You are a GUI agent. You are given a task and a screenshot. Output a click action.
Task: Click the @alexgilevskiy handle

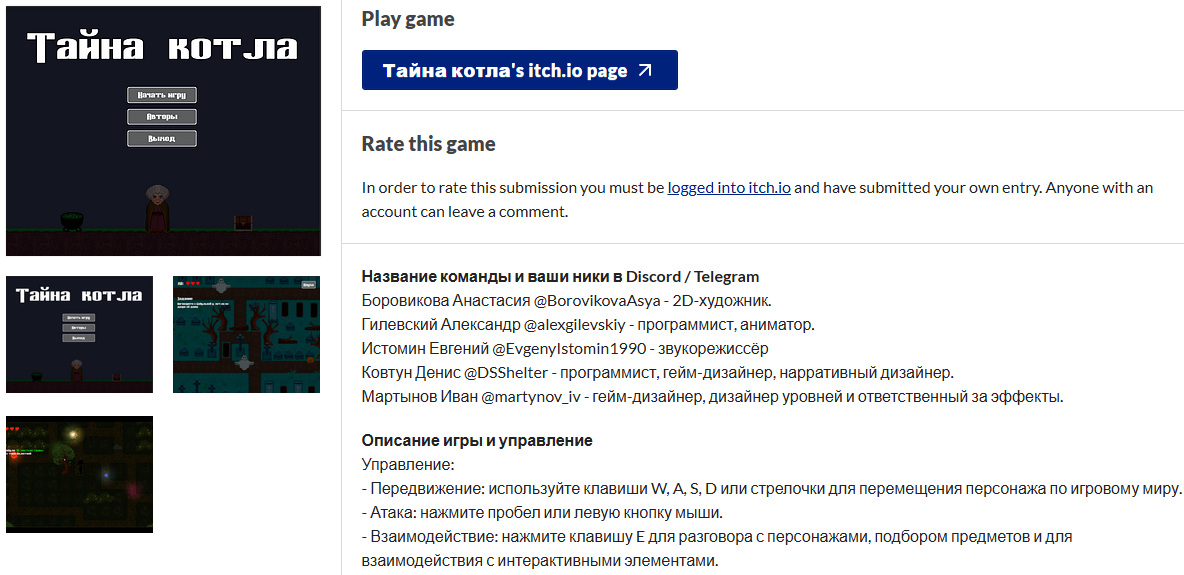tap(573, 324)
